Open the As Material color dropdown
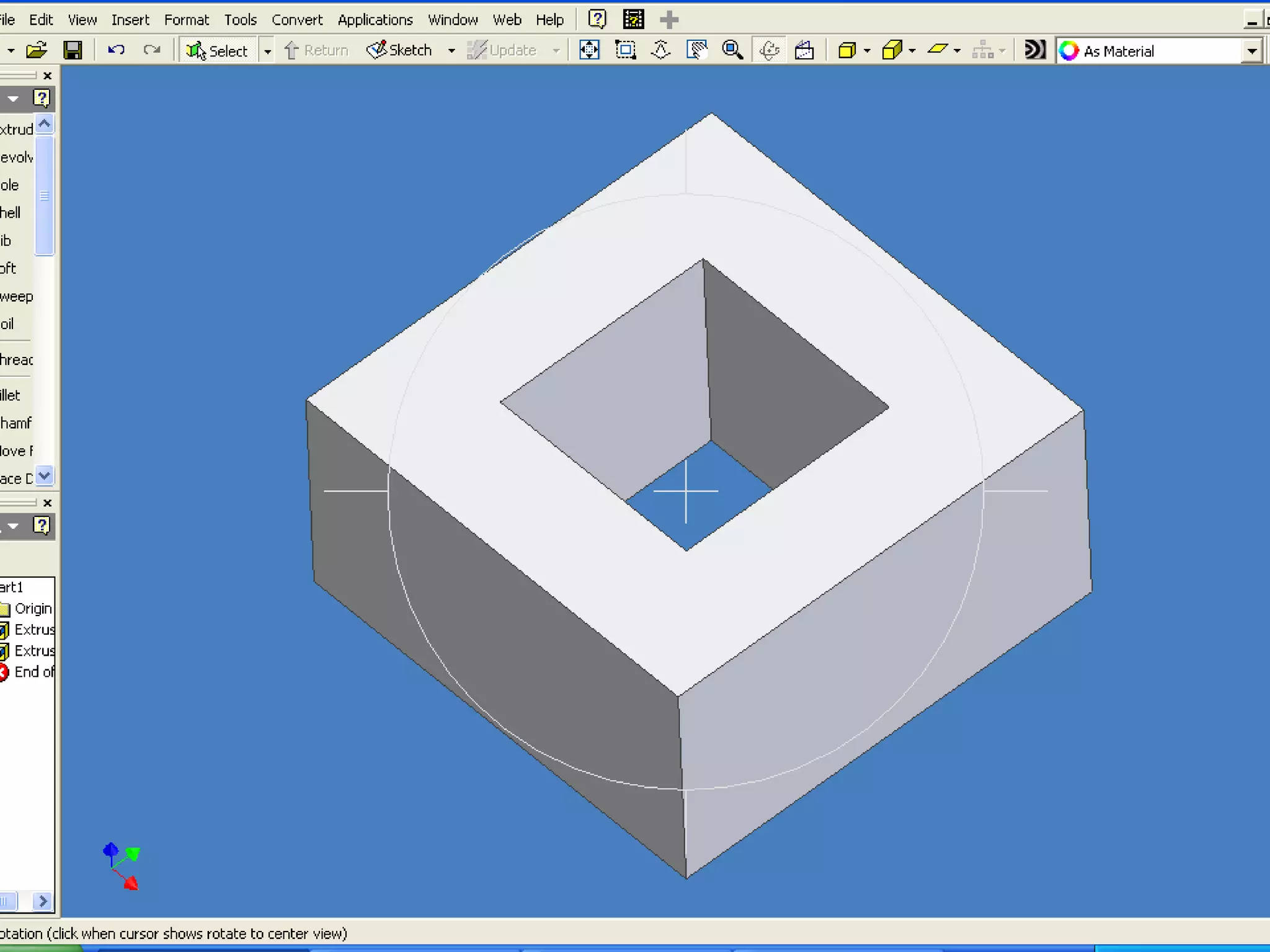The image size is (1270, 952). click(x=1252, y=51)
